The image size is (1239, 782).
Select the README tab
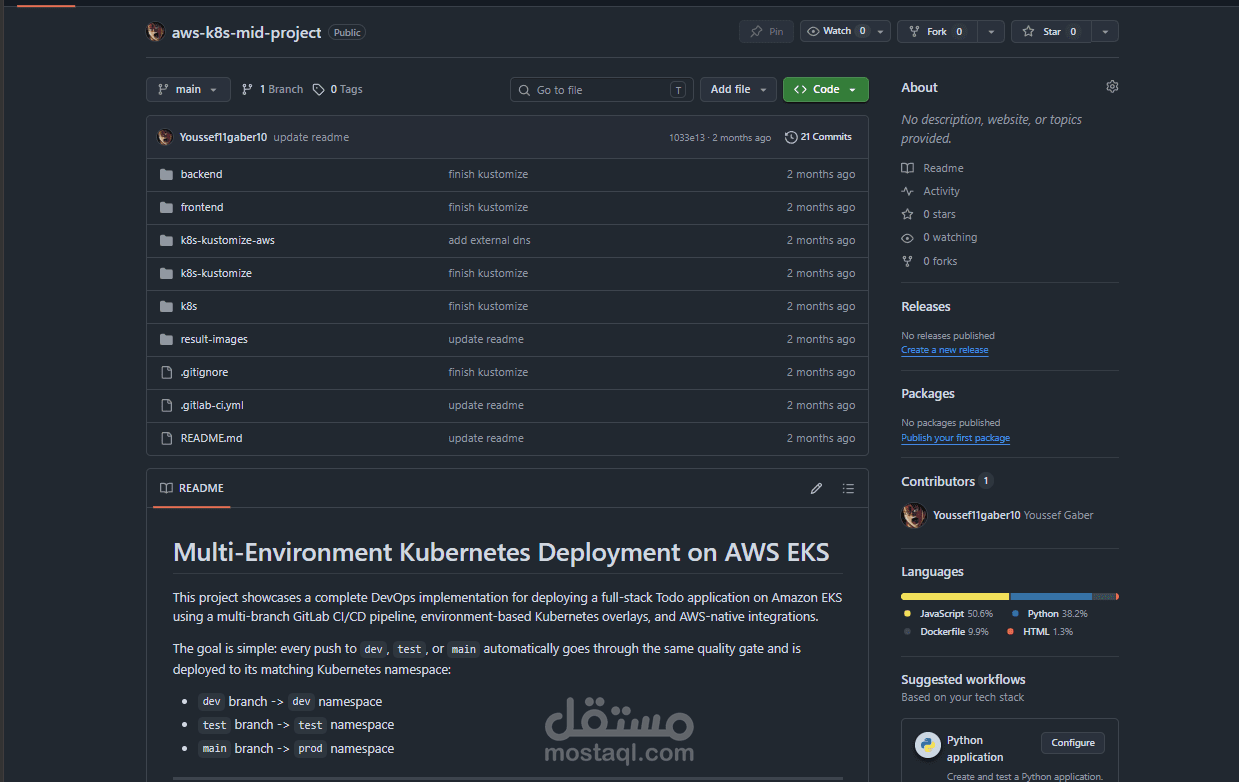pos(192,488)
